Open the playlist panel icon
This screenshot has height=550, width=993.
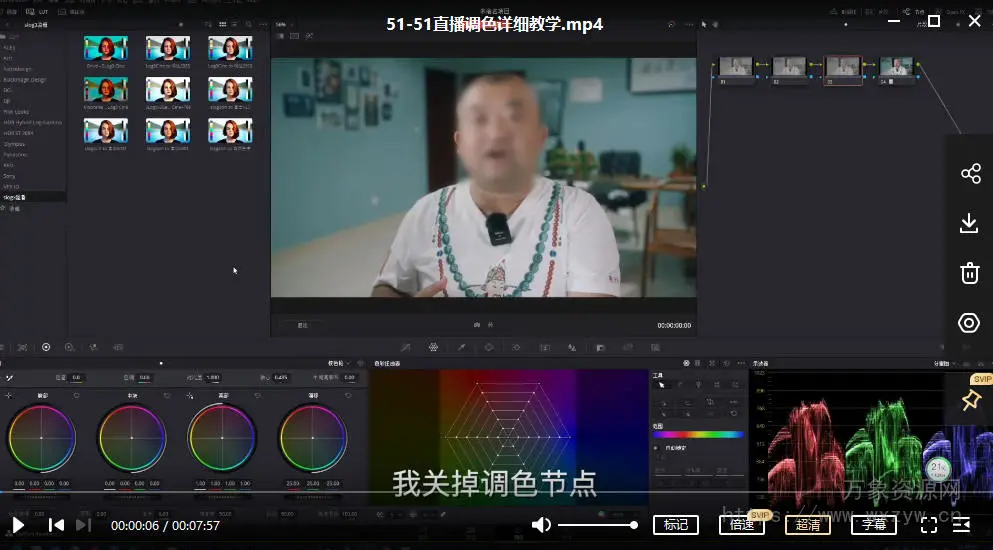coord(962,525)
